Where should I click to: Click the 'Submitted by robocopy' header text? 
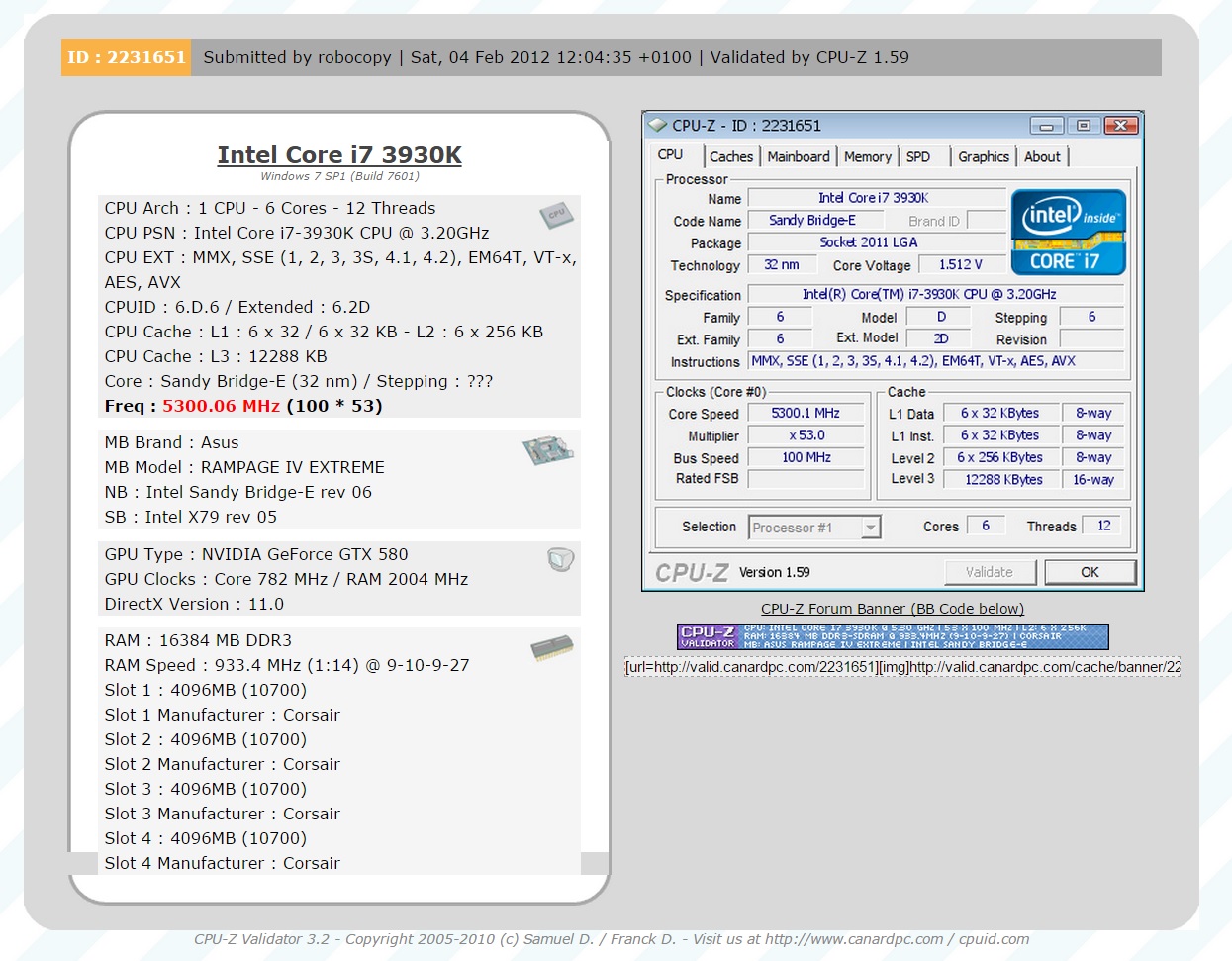click(297, 57)
